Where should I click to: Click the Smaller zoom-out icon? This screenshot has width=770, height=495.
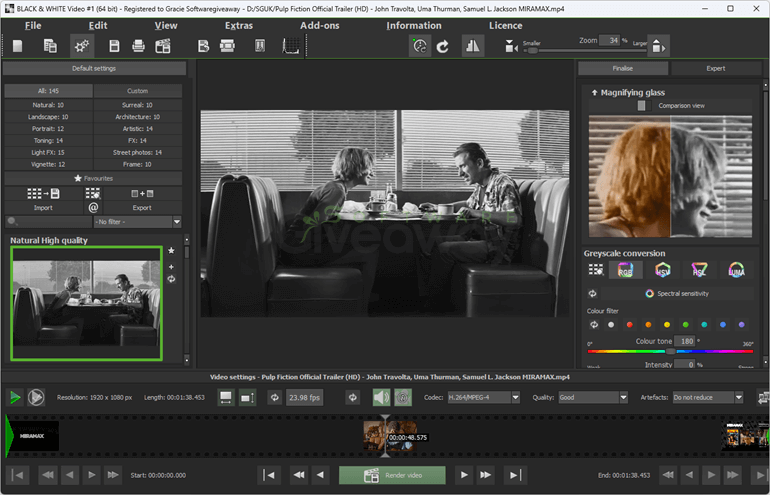coord(511,47)
